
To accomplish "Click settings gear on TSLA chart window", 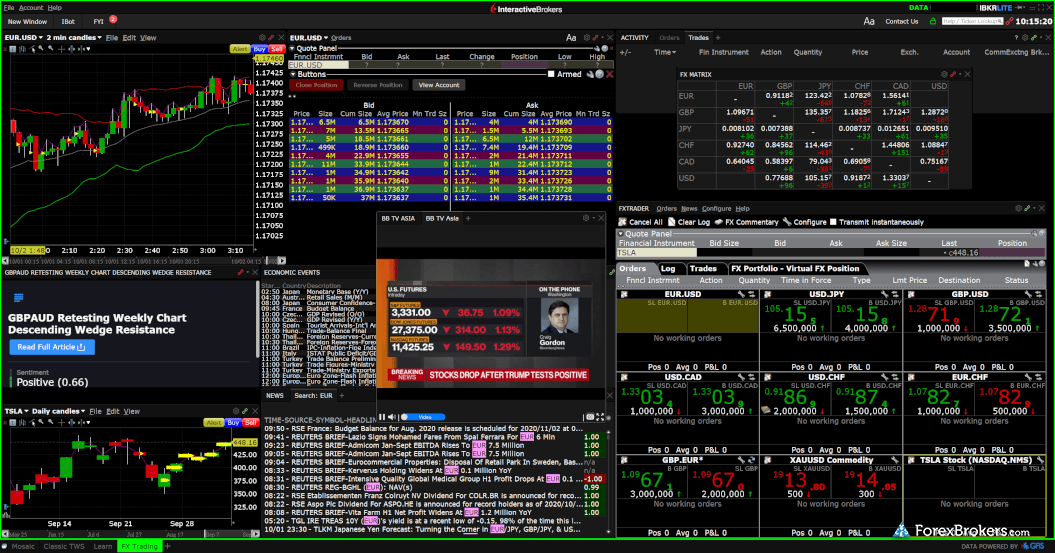I will click(235, 411).
